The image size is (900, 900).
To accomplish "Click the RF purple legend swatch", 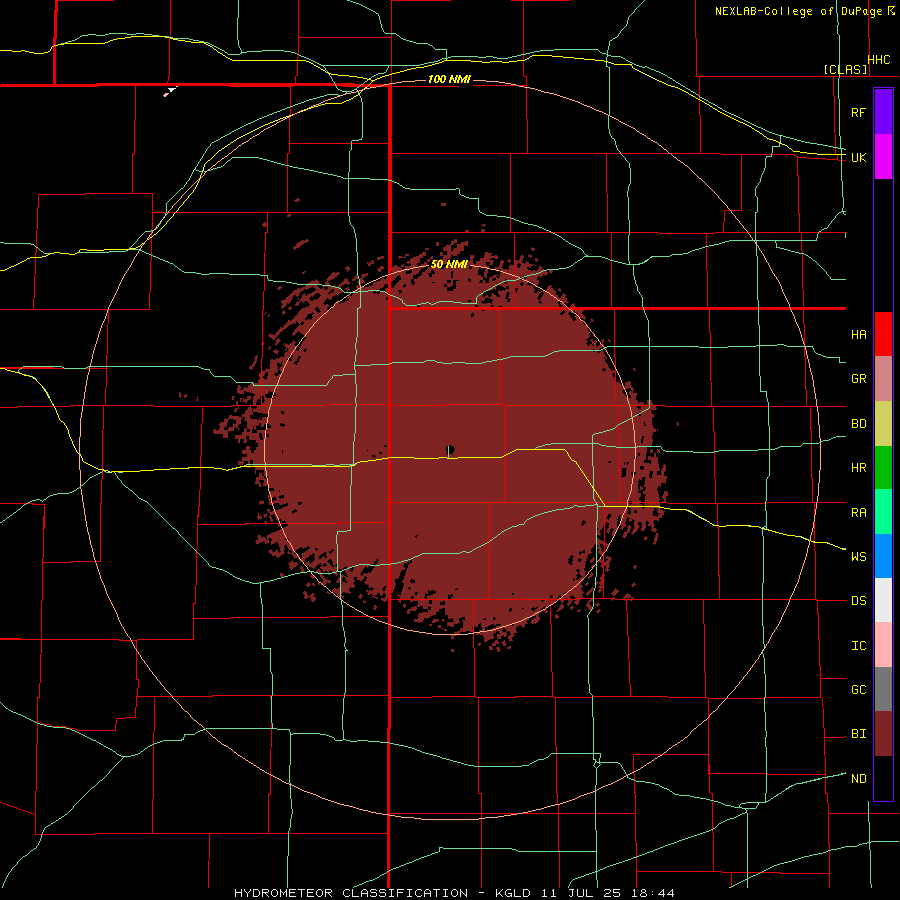I will (x=883, y=112).
